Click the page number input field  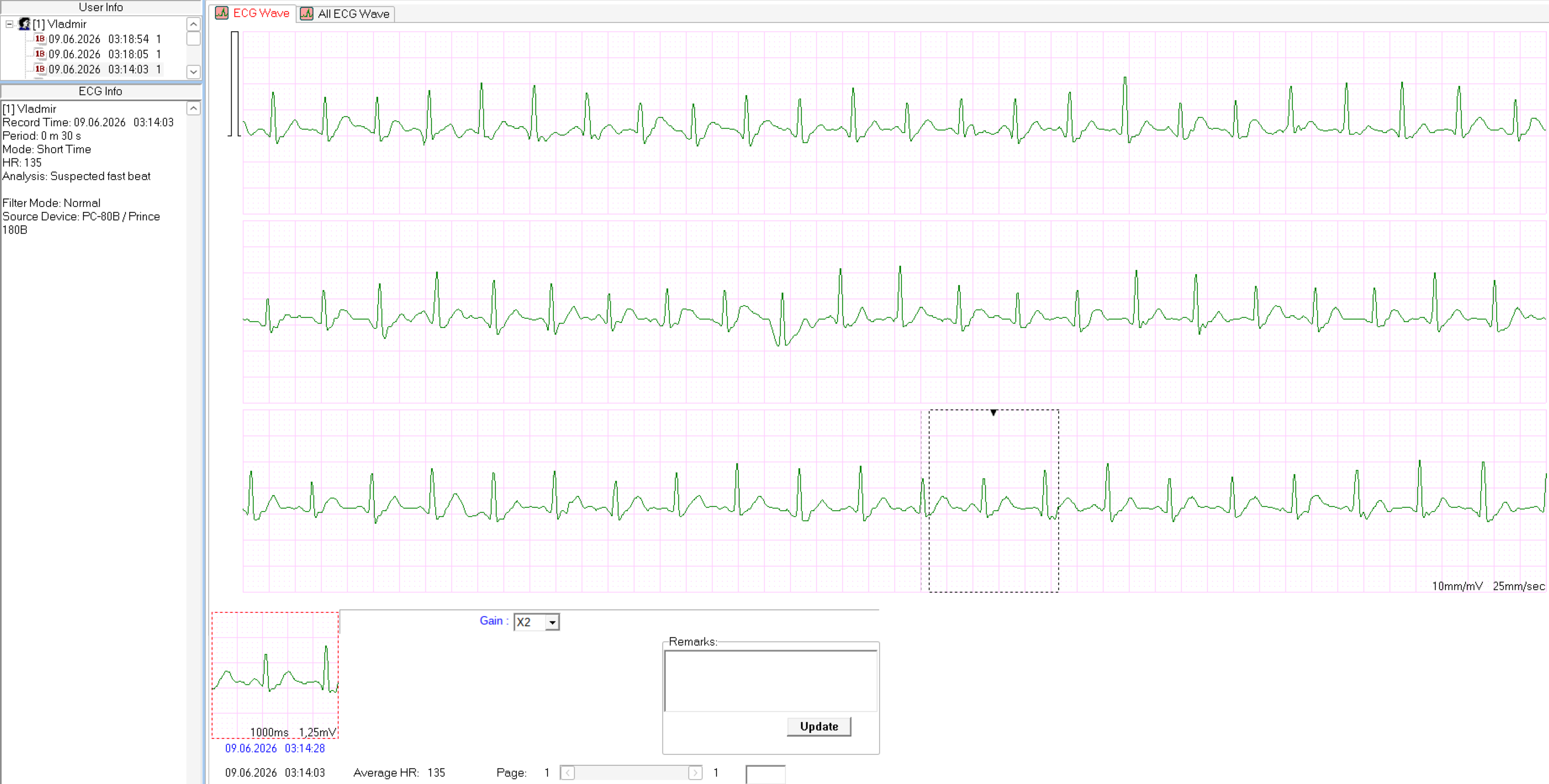pos(765,774)
